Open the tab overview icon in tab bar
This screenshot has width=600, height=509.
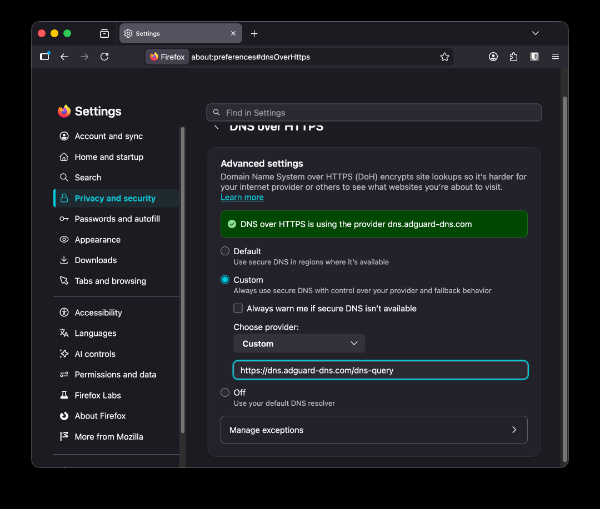104,33
